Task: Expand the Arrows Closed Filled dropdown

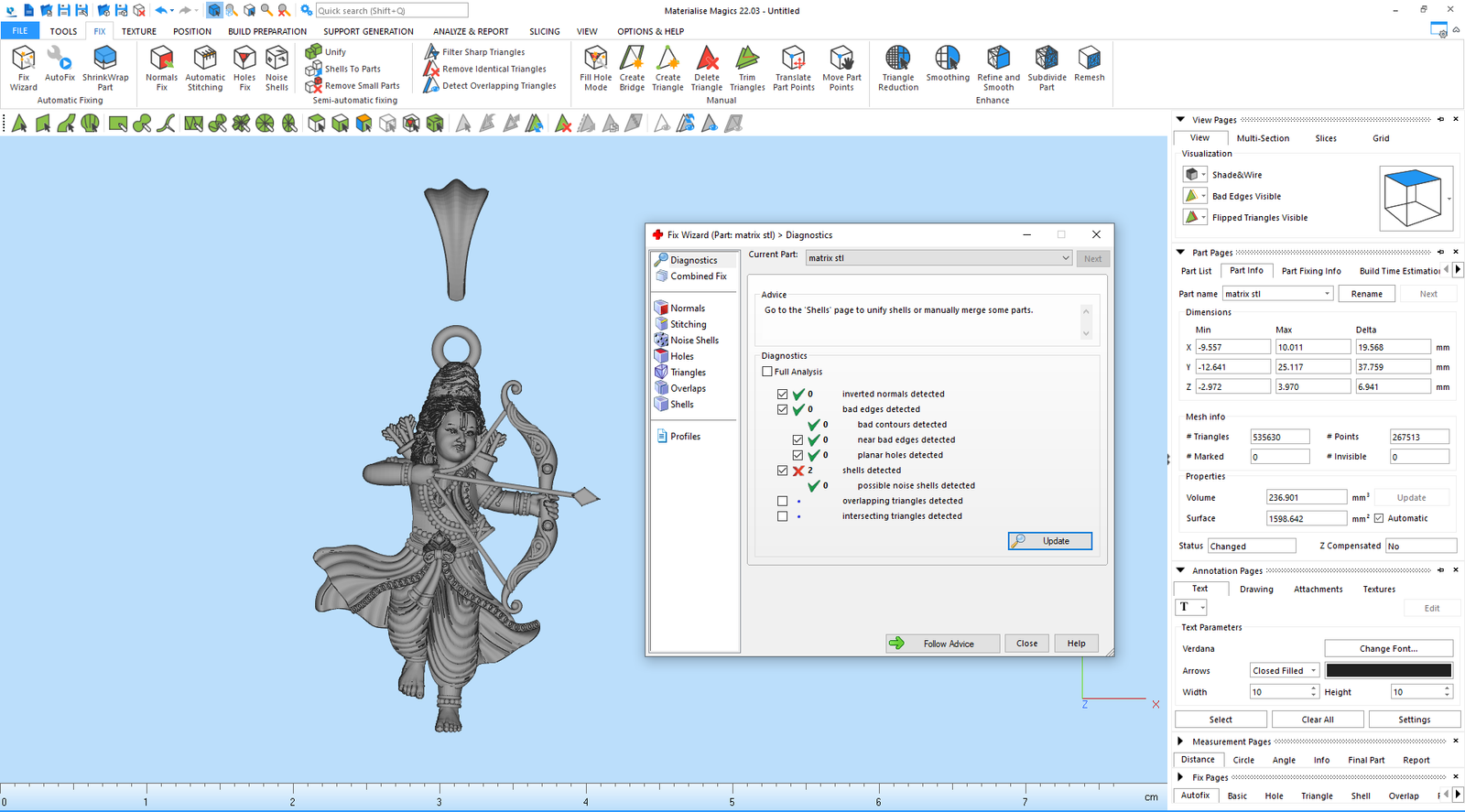Action: tap(1284, 671)
